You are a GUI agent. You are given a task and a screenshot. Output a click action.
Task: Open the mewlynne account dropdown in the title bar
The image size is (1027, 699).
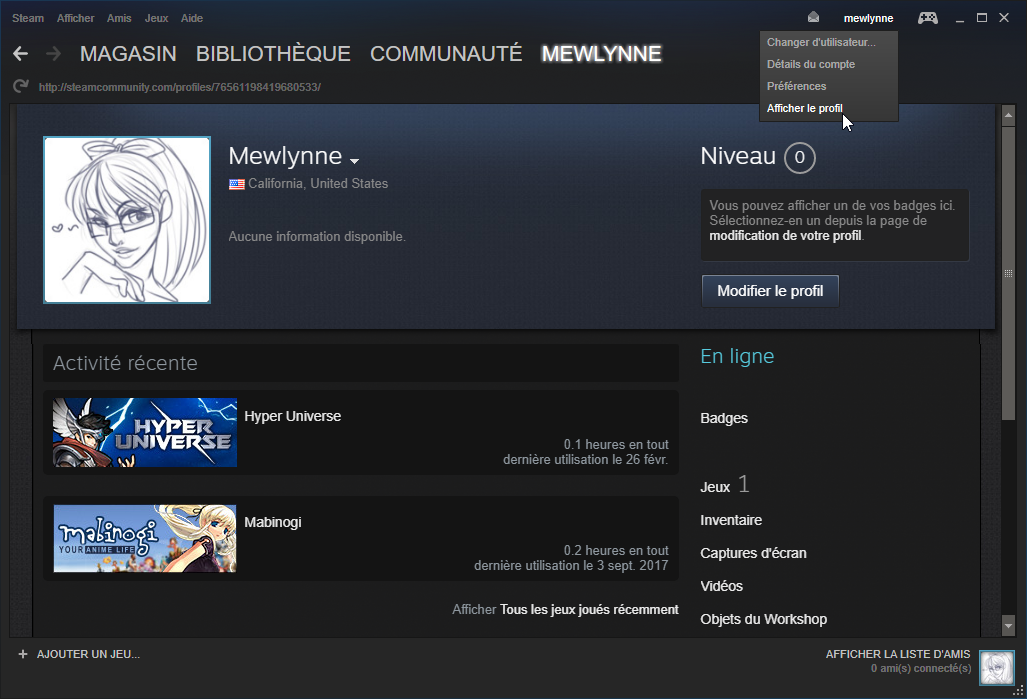pos(868,17)
